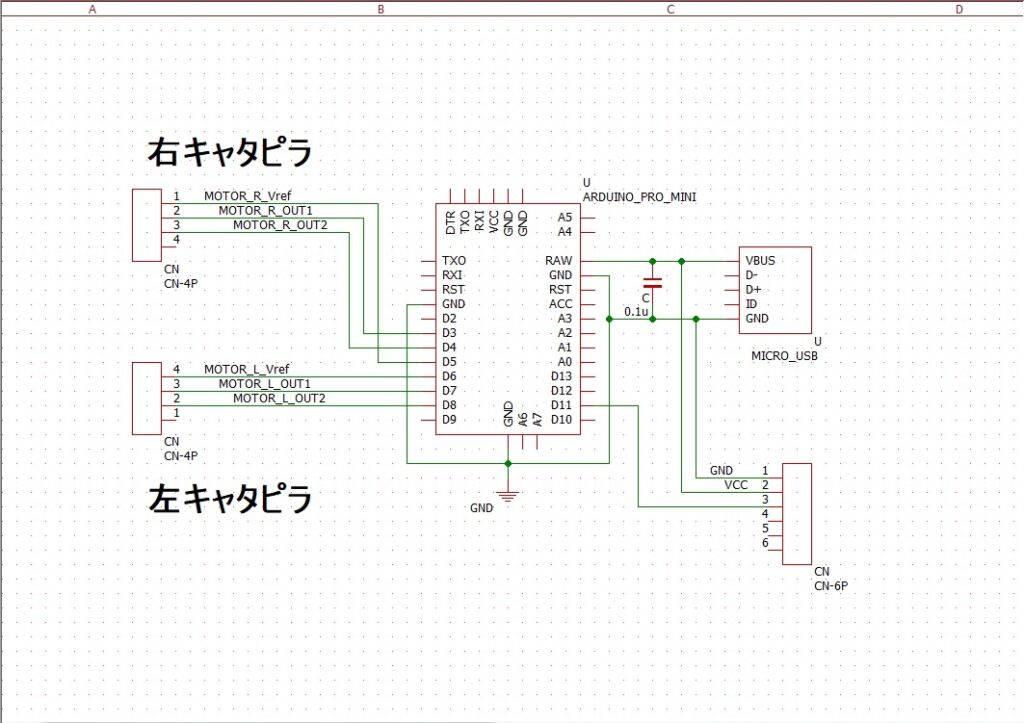Select the MOTOR_R_OUT1 net label

(x=265, y=210)
